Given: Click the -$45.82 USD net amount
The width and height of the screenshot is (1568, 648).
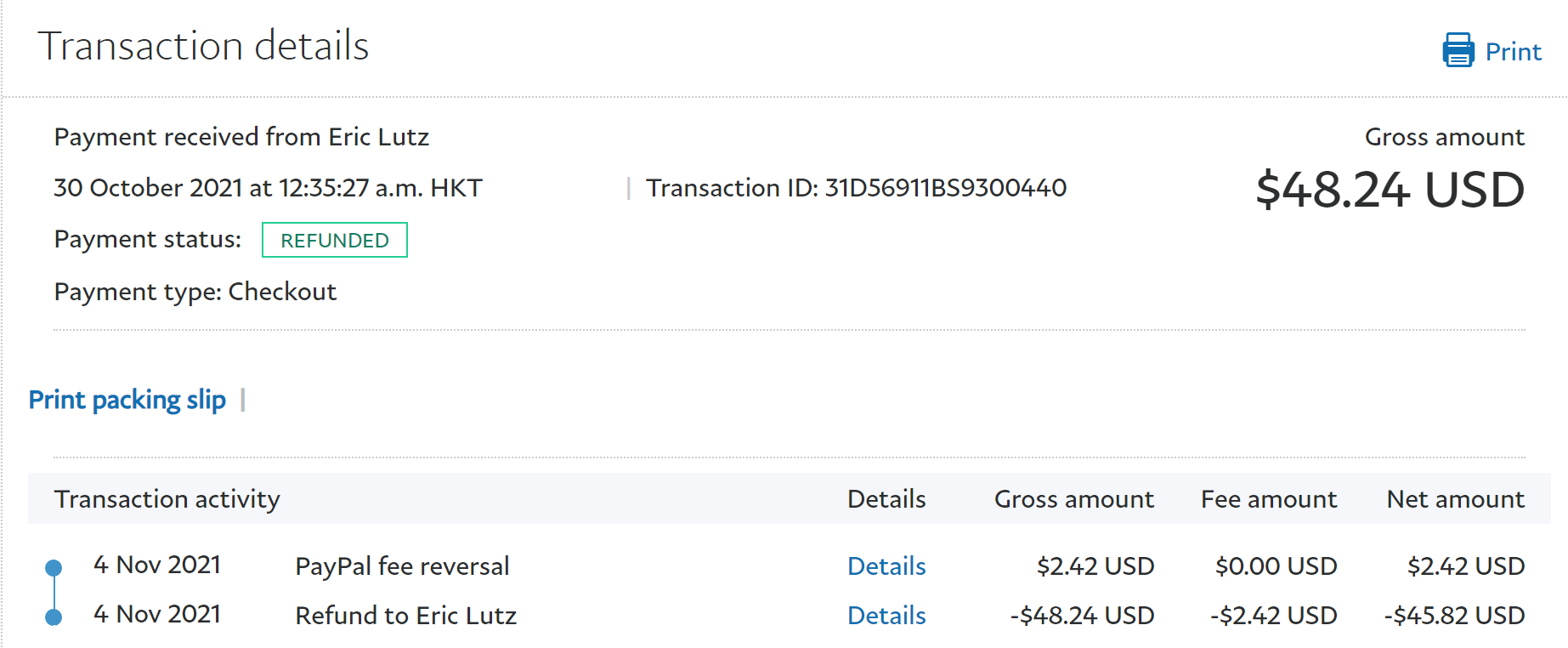Looking at the screenshot, I should pyautogui.click(x=1454, y=616).
